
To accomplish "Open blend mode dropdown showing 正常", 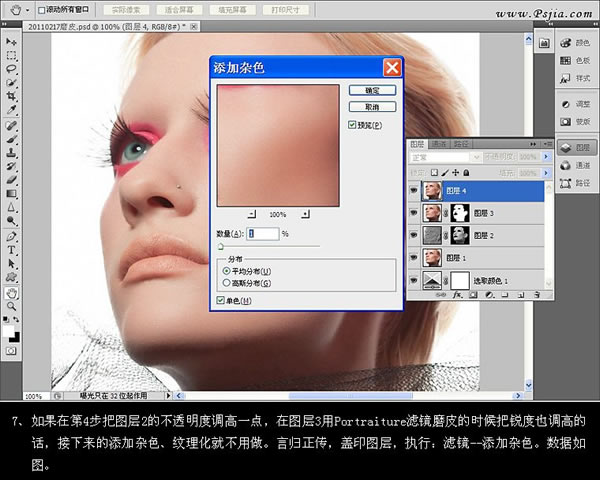I will tap(445, 157).
